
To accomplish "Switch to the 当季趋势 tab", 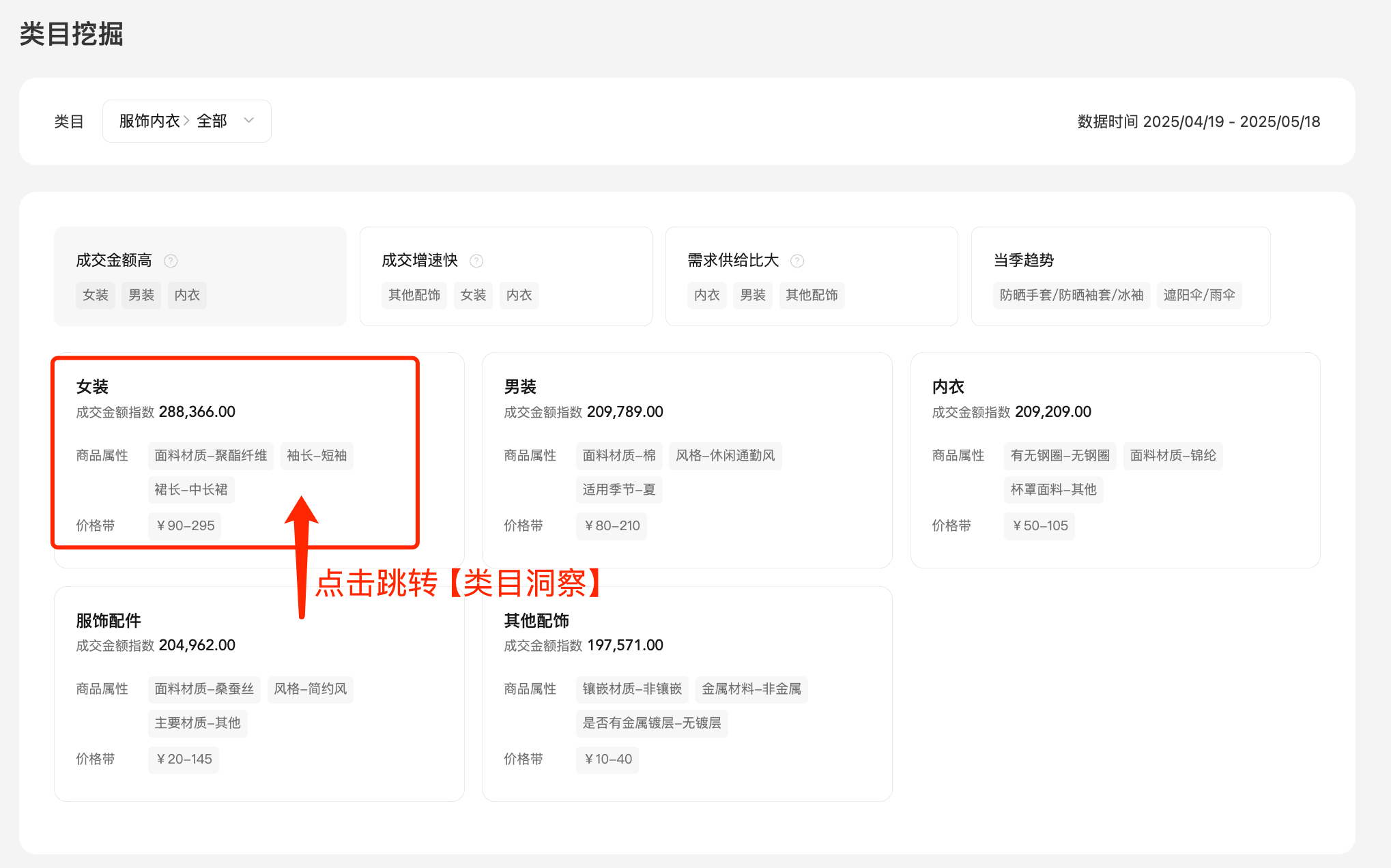I will pos(1024,260).
